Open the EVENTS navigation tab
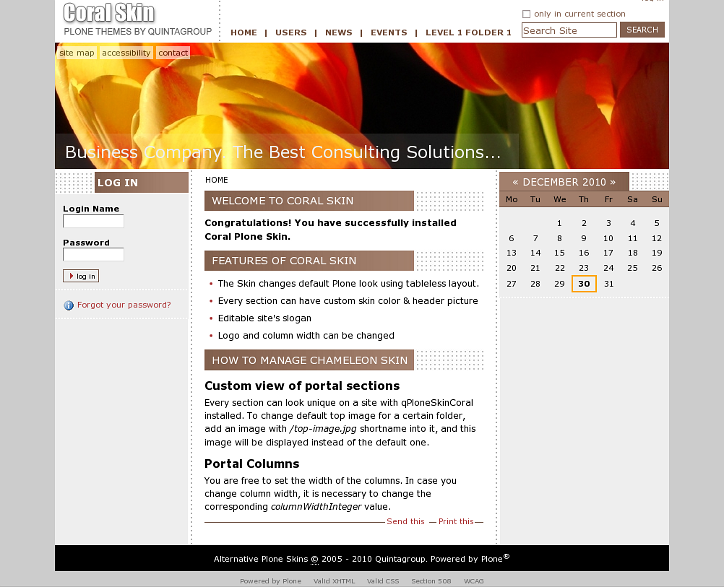724x587 pixels. pos(389,32)
